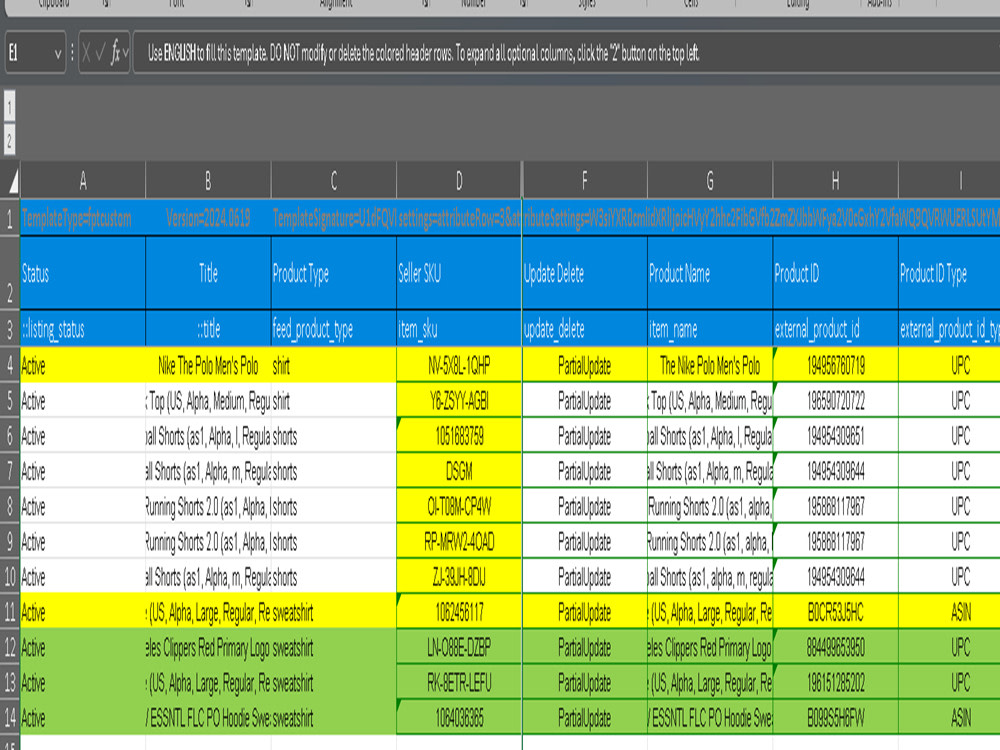Click SKU cell NV-5X8L-1QHP
The height and width of the screenshot is (750, 1000).
[459, 365]
